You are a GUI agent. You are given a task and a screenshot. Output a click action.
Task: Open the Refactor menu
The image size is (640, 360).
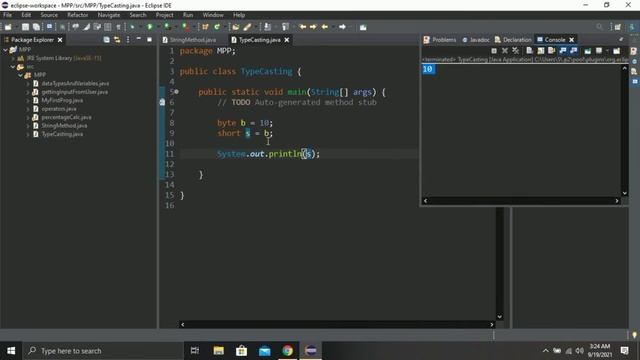(78, 15)
